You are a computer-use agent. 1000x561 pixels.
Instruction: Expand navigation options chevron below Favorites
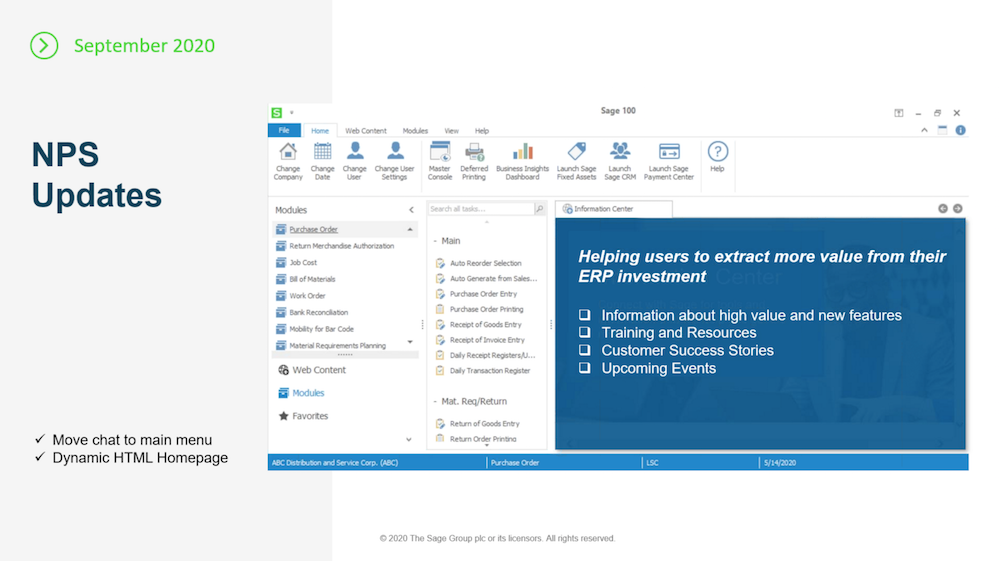(x=409, y=439)
